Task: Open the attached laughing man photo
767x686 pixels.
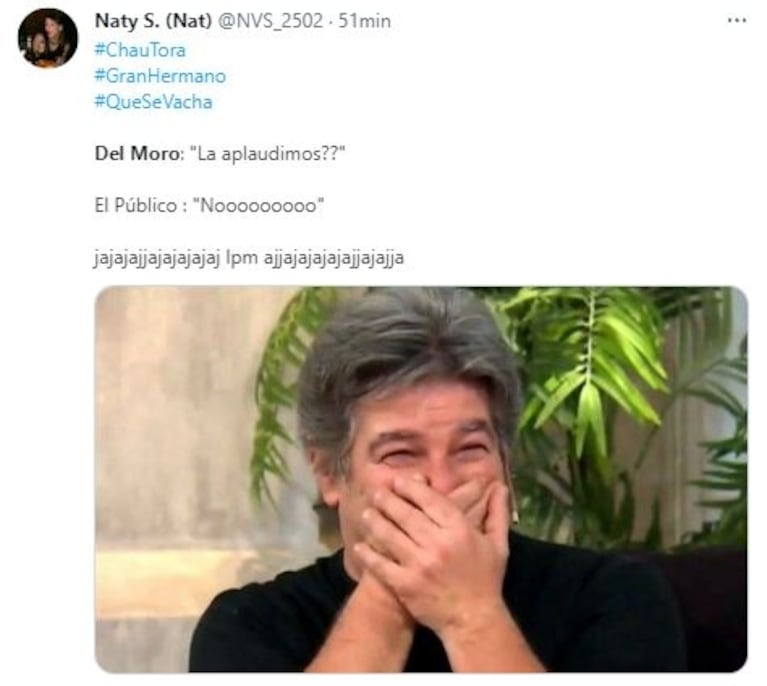Action: pos(421,479)
